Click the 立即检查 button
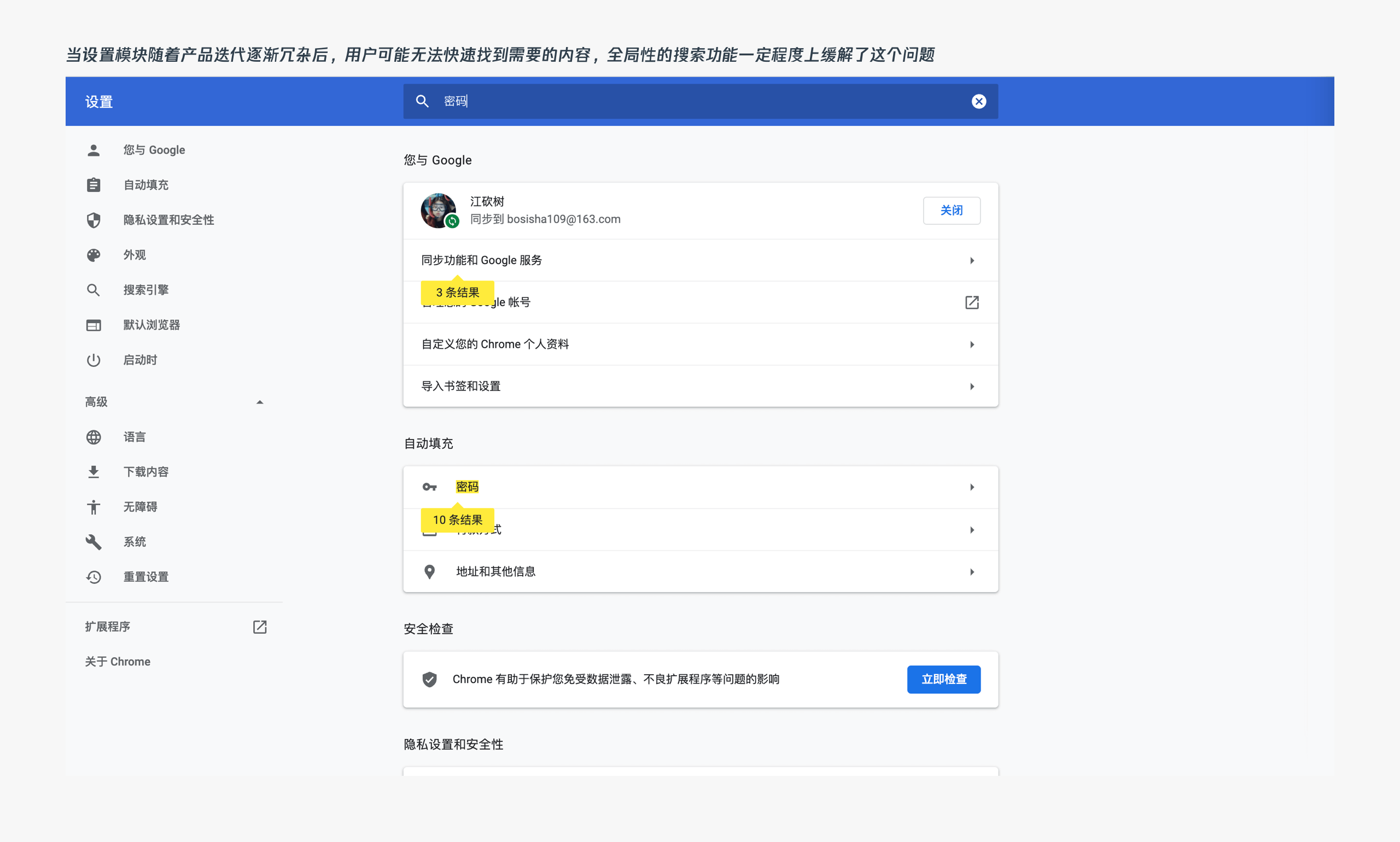 tap(943, 679)
